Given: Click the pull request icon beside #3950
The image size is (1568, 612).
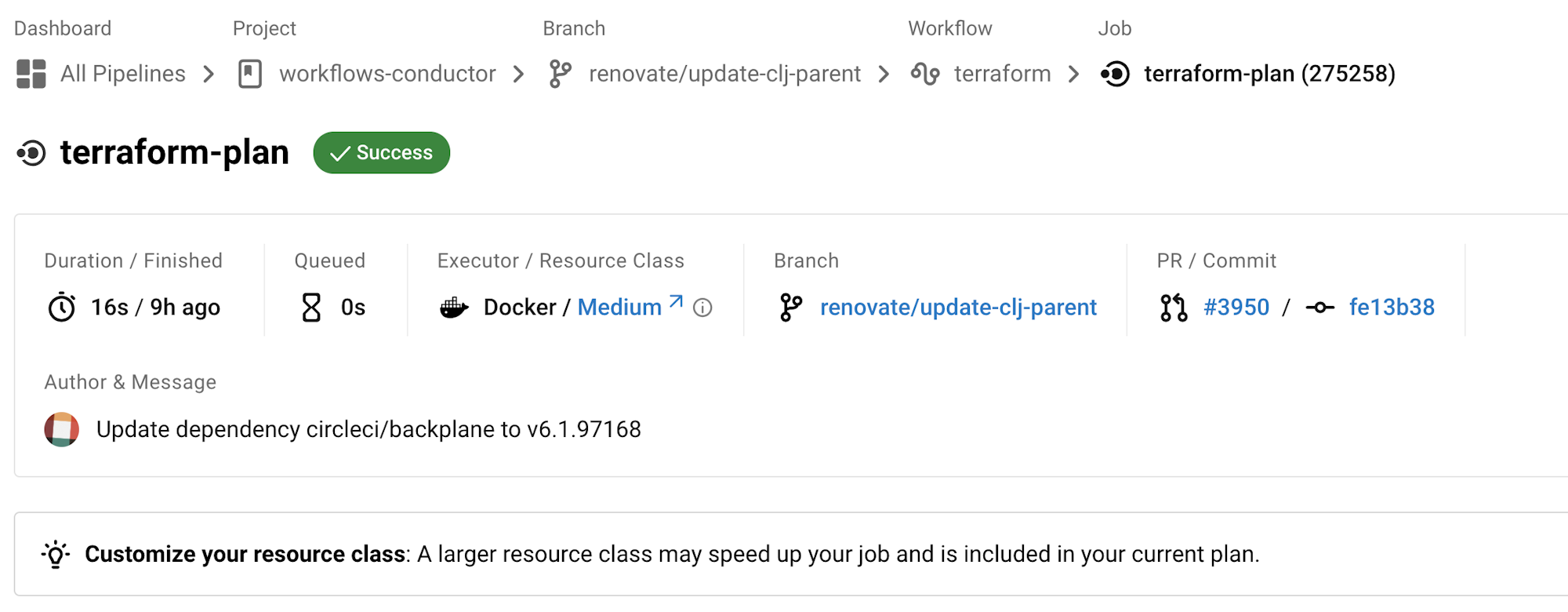Looking at the screenshot, I should [1174, 308].
